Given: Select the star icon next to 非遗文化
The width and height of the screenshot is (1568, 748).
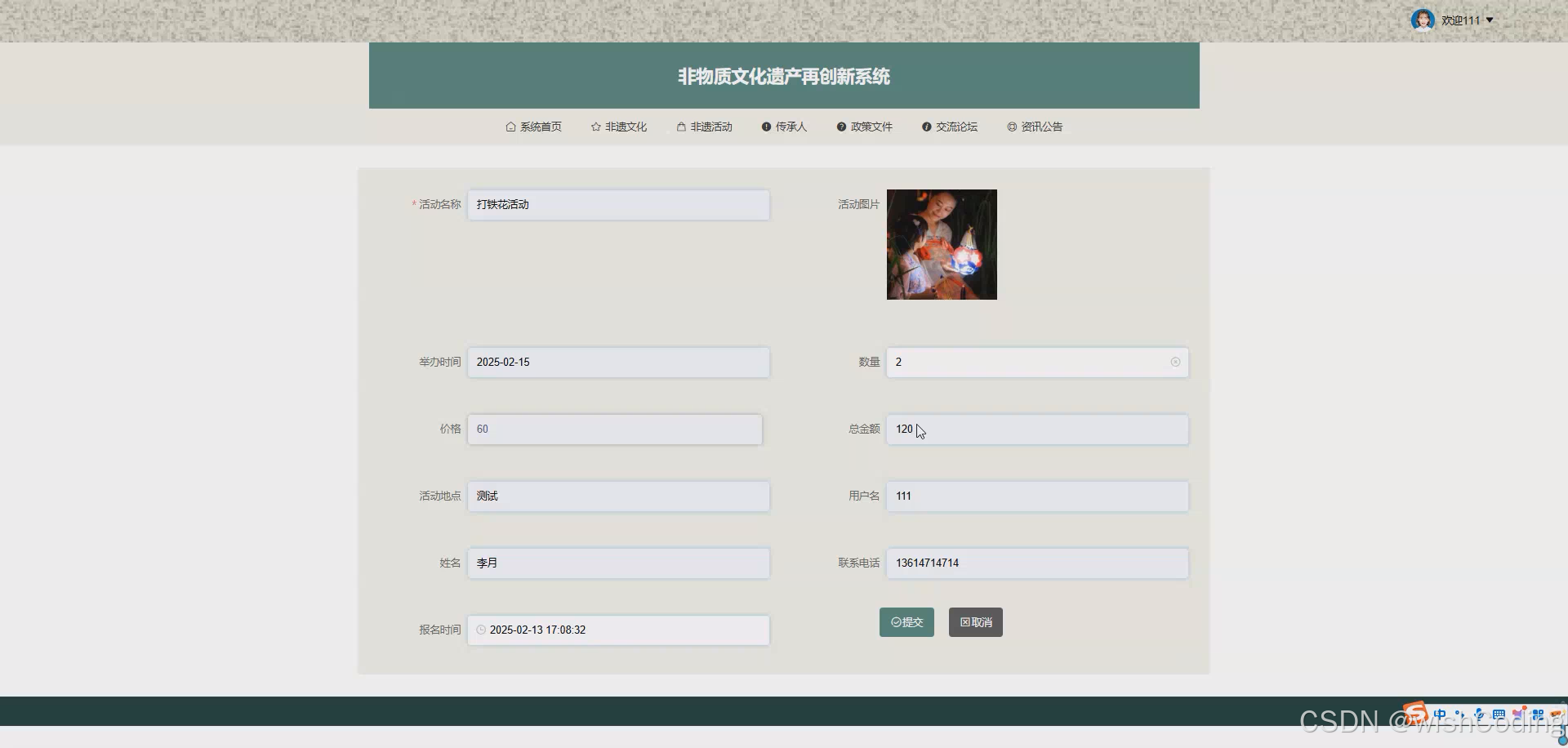Looking at the screenshot, I should pyautogui.click(x=595, y=127).
